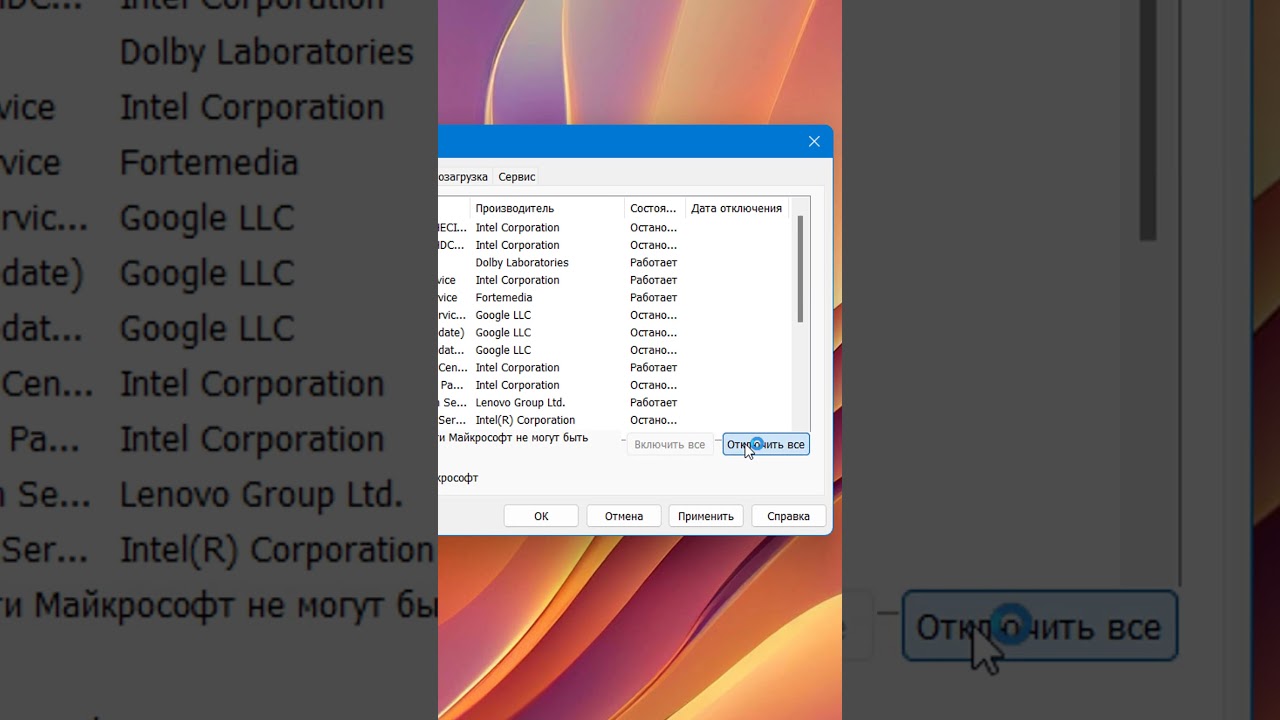Select Intel Corporation in the «Pa...» row
The width and height of the screenshot is (1280, 720).
coord(517,385)
